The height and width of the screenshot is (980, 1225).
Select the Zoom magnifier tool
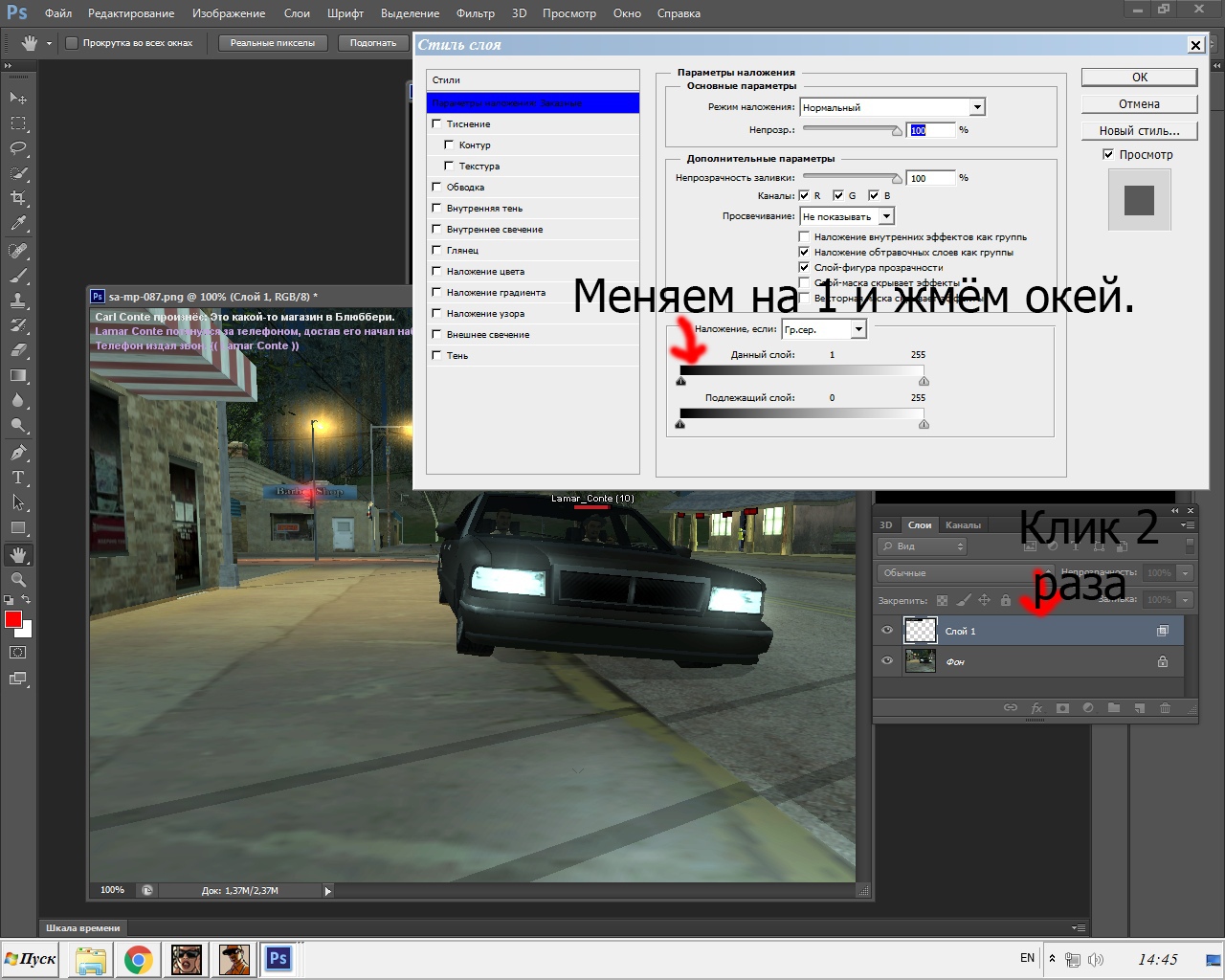tap(18, 579)
